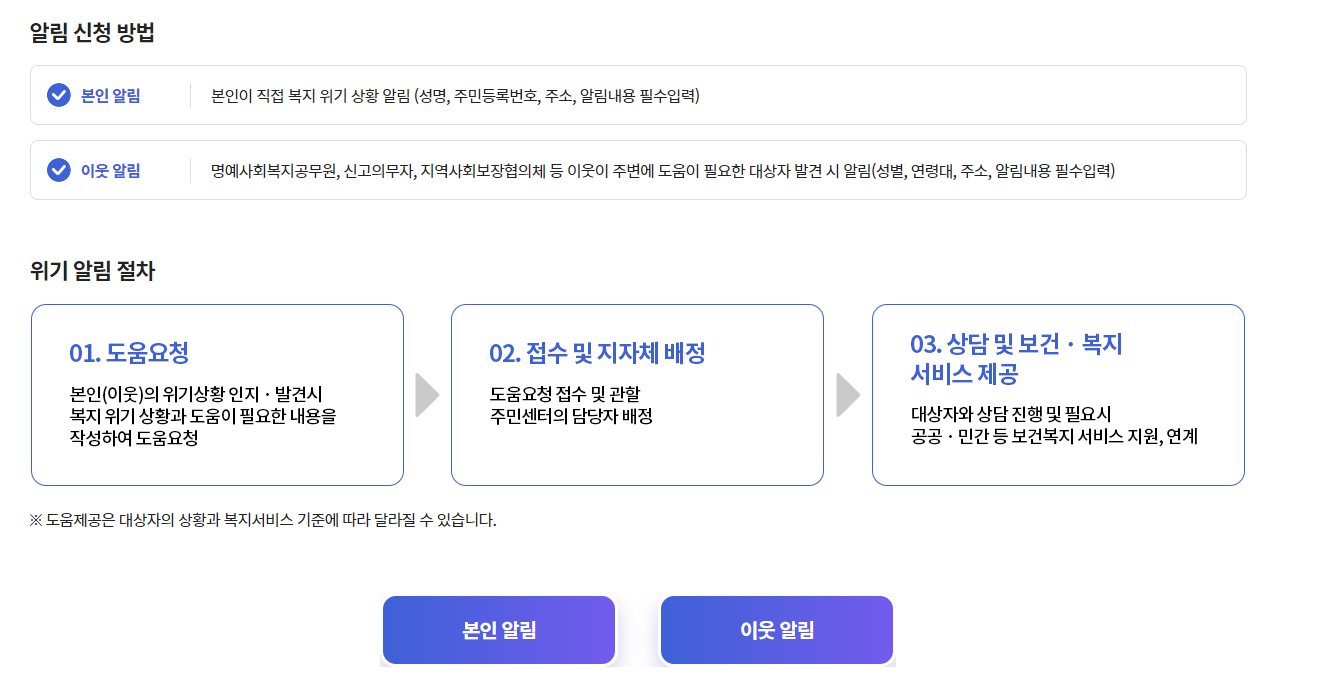Select the 이웃 알림 method row
The height and width of the screenshot is (688, 1327).
click(640, 170)
